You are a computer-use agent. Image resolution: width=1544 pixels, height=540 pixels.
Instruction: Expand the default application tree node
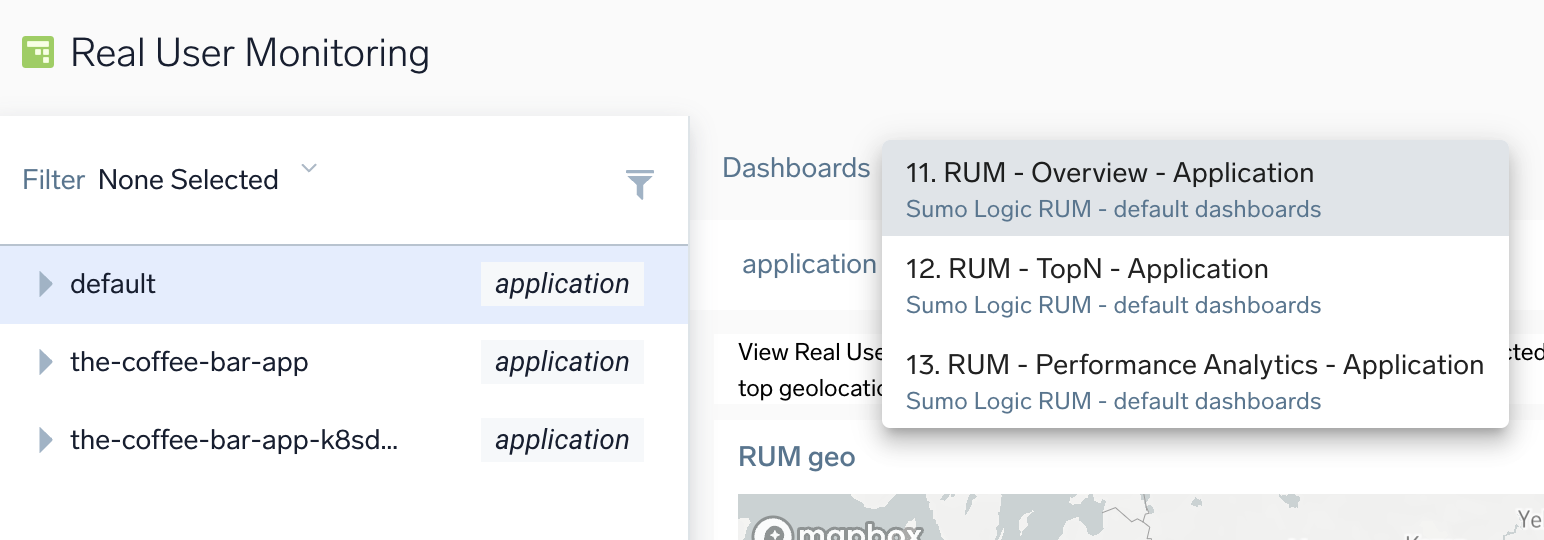coord(45,284)
